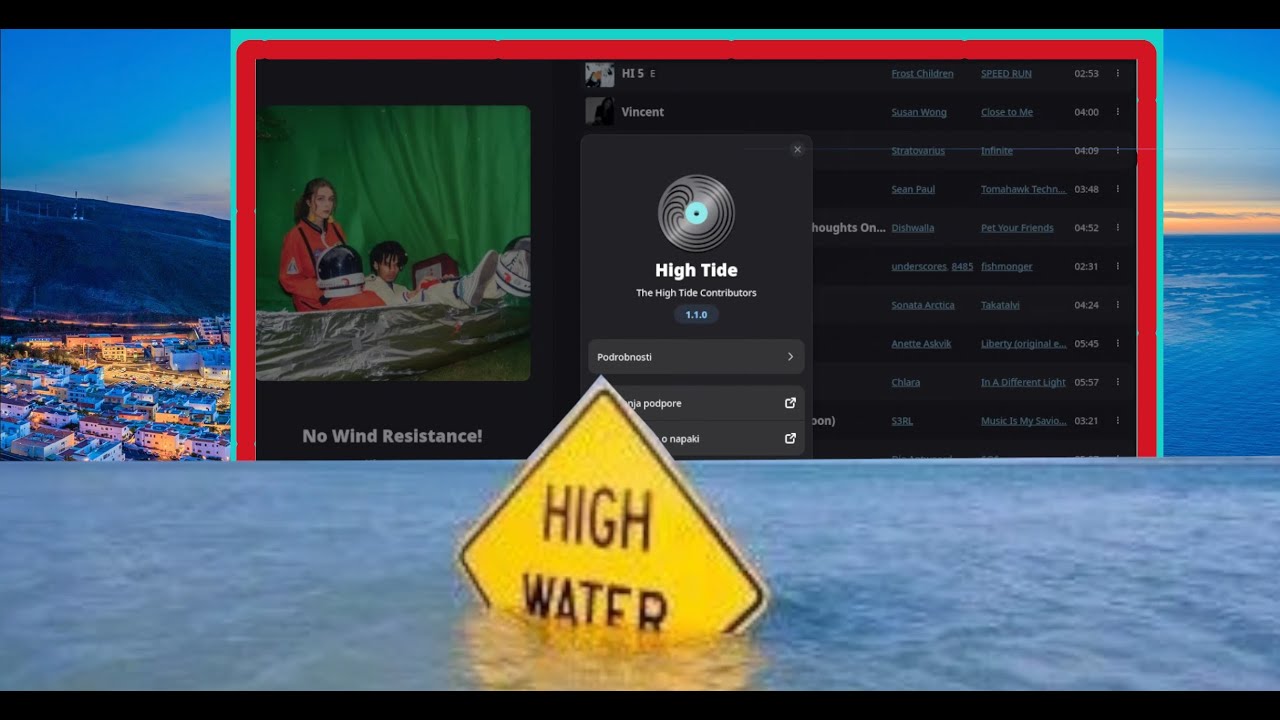Click the external link icon on napaki row

coord(790,438)
